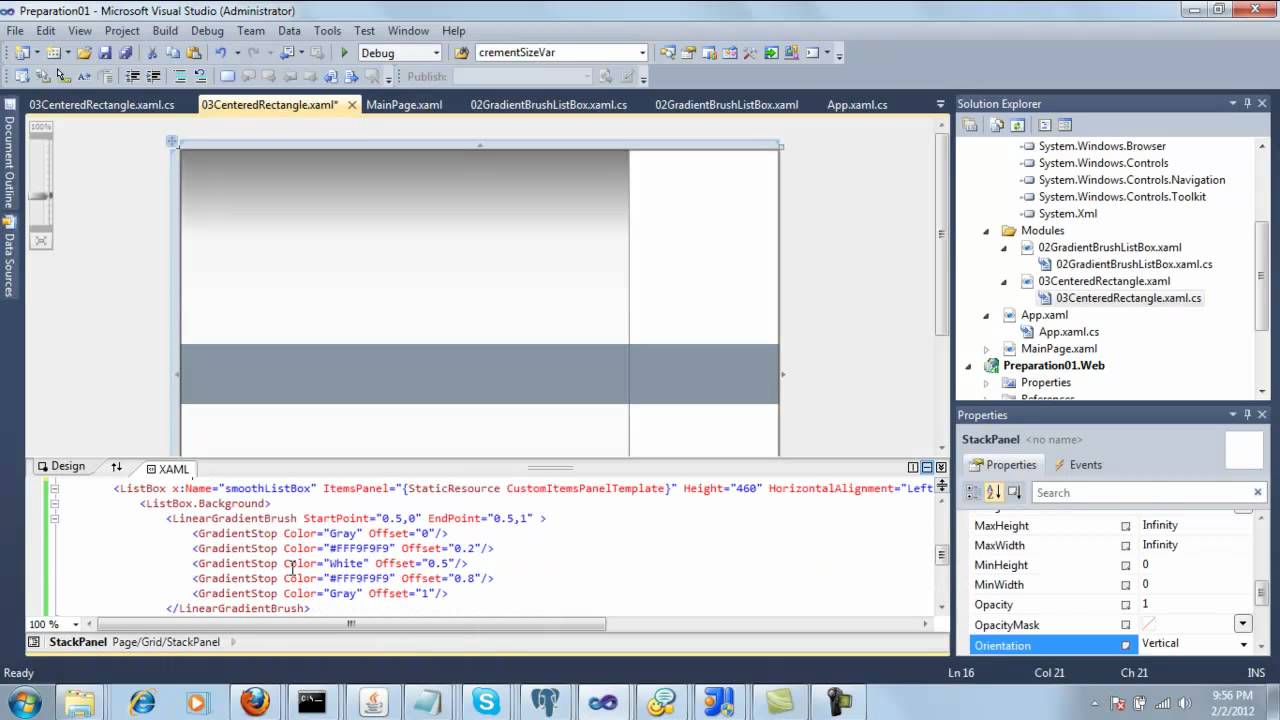Click the Copy icon in toolbar
Screen dimensions: 1280x720
tap(172, 53)
